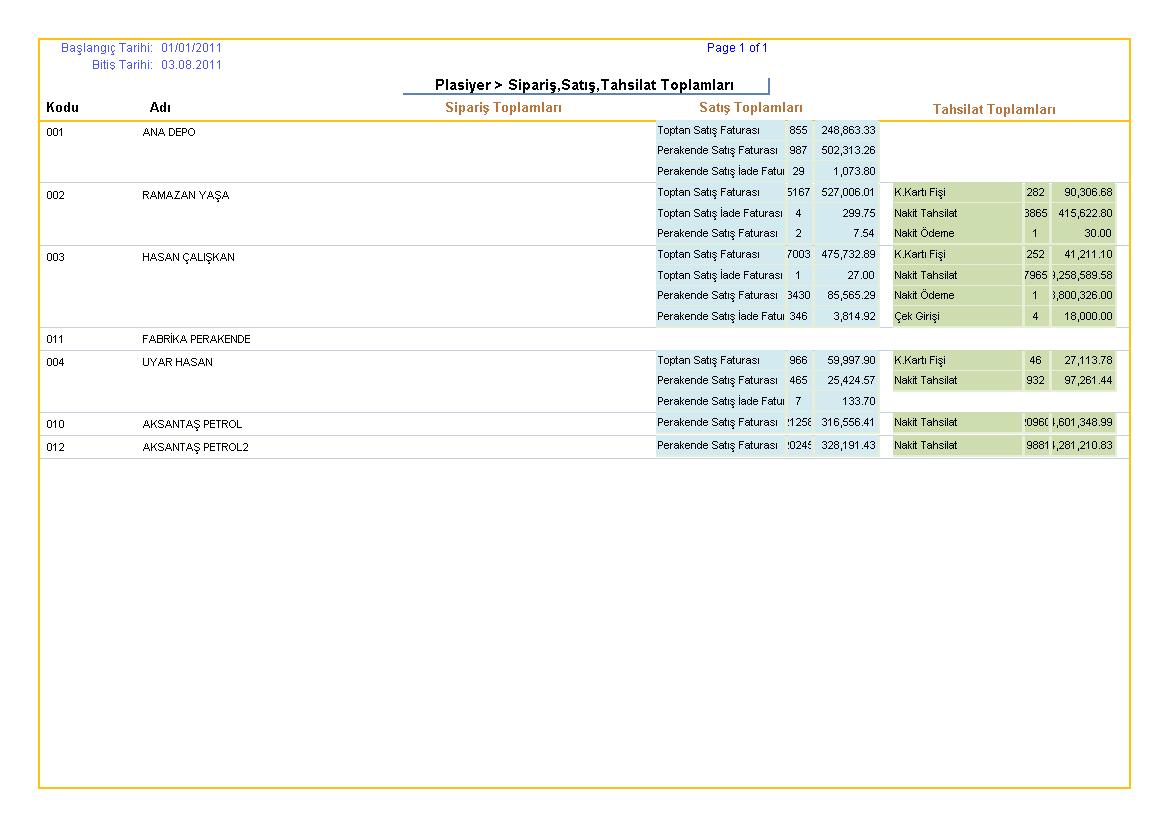Click the name "RAMAZAN YAŞA"
The width and height of the screenshot is (1169, 826).
pos(186,195)
